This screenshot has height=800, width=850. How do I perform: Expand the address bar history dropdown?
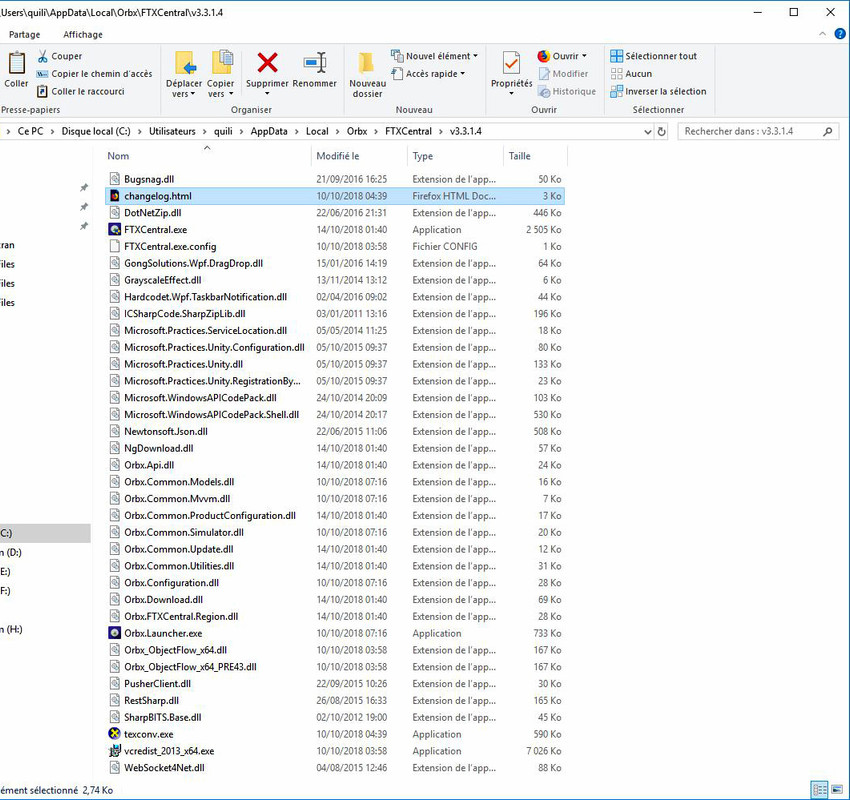point(647,132)
